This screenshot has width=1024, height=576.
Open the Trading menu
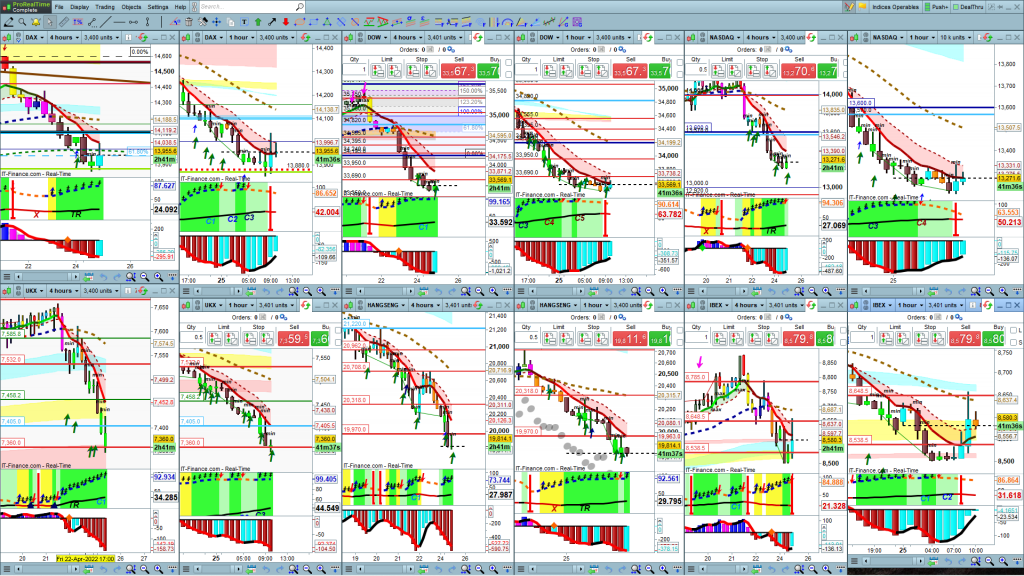107,6
